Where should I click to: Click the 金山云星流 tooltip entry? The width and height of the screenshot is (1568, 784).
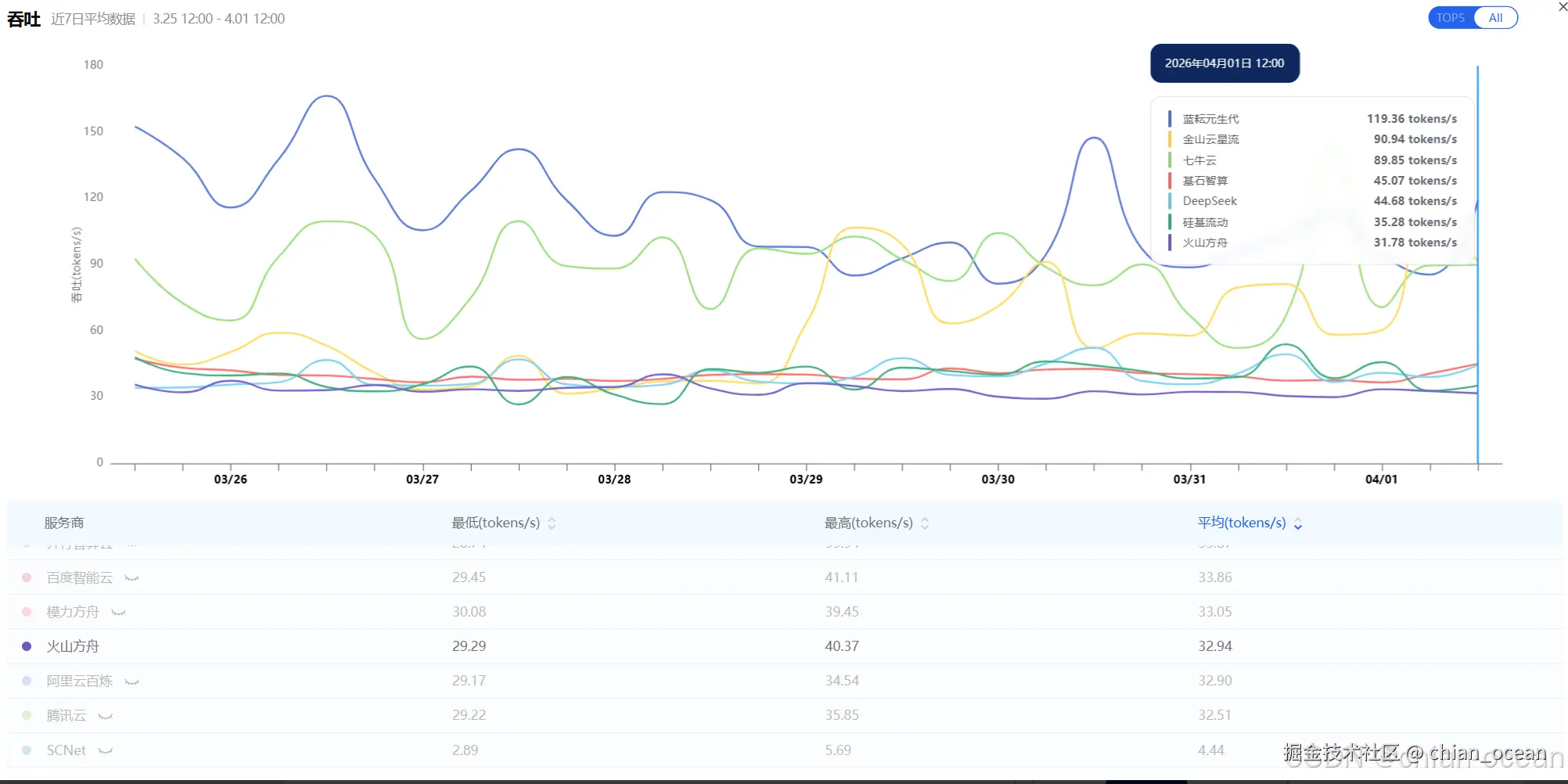1312,139
